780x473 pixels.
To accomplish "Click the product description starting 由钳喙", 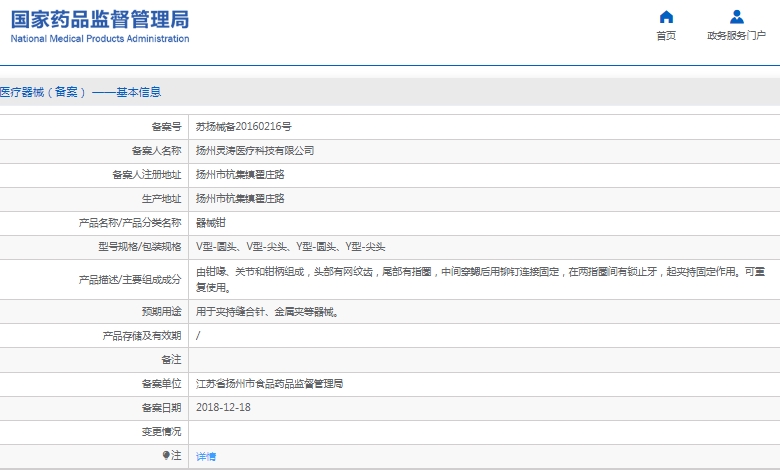I will (x=481, y=280).
